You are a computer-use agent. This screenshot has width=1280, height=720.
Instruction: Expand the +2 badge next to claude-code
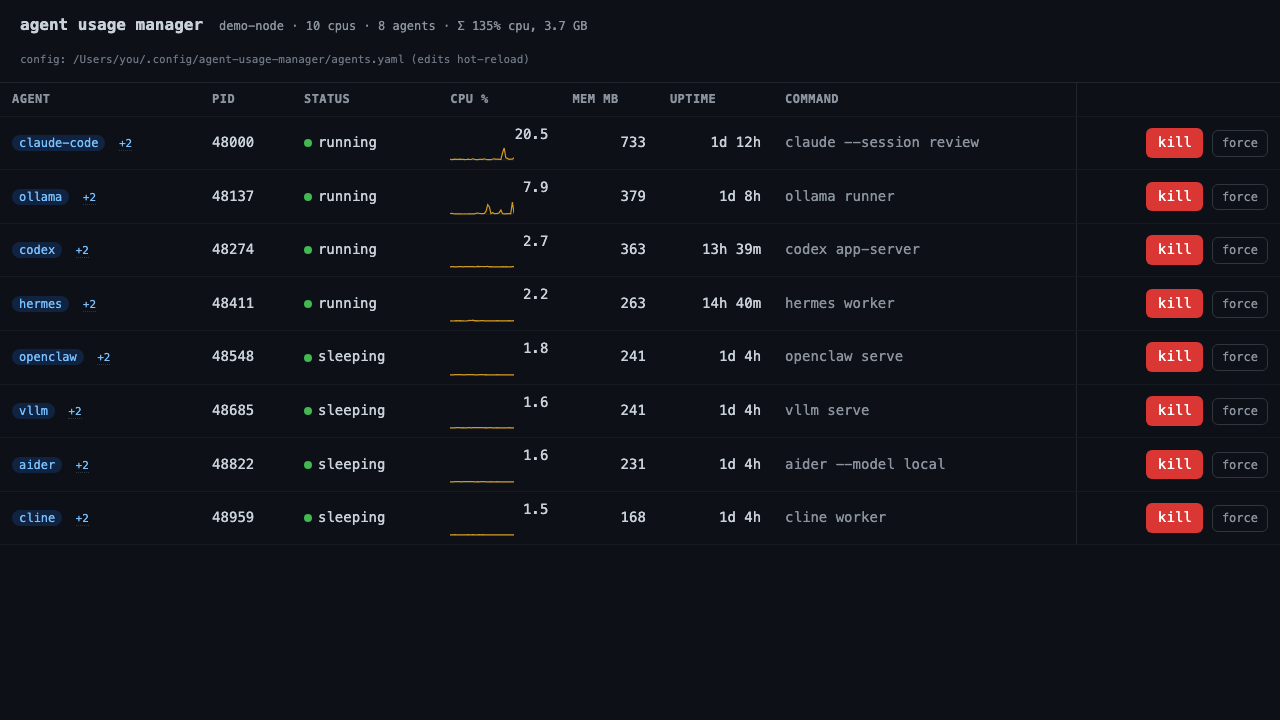click(x=125, y=143)
